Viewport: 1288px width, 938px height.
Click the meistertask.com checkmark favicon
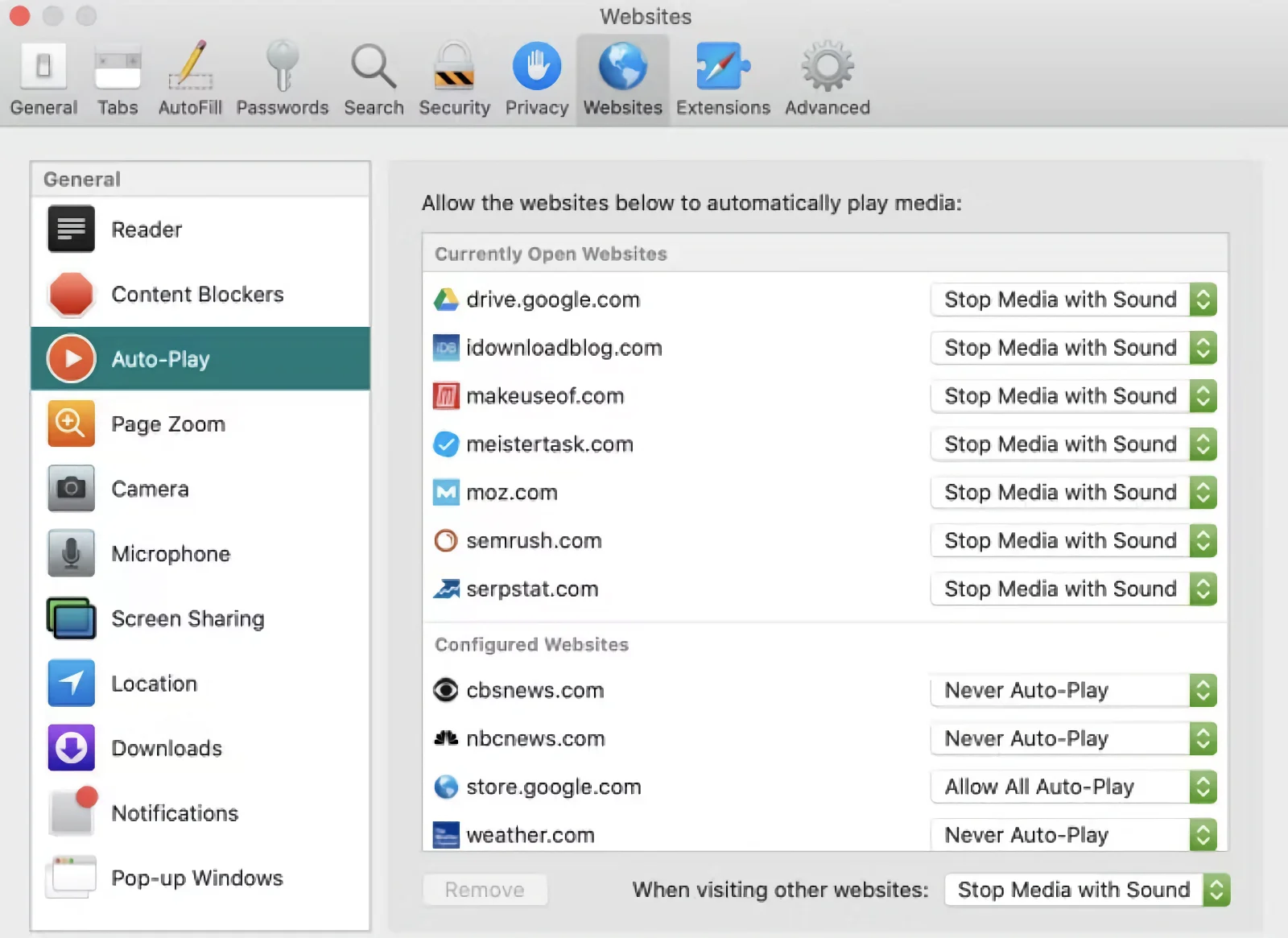(x=446, y=444)
